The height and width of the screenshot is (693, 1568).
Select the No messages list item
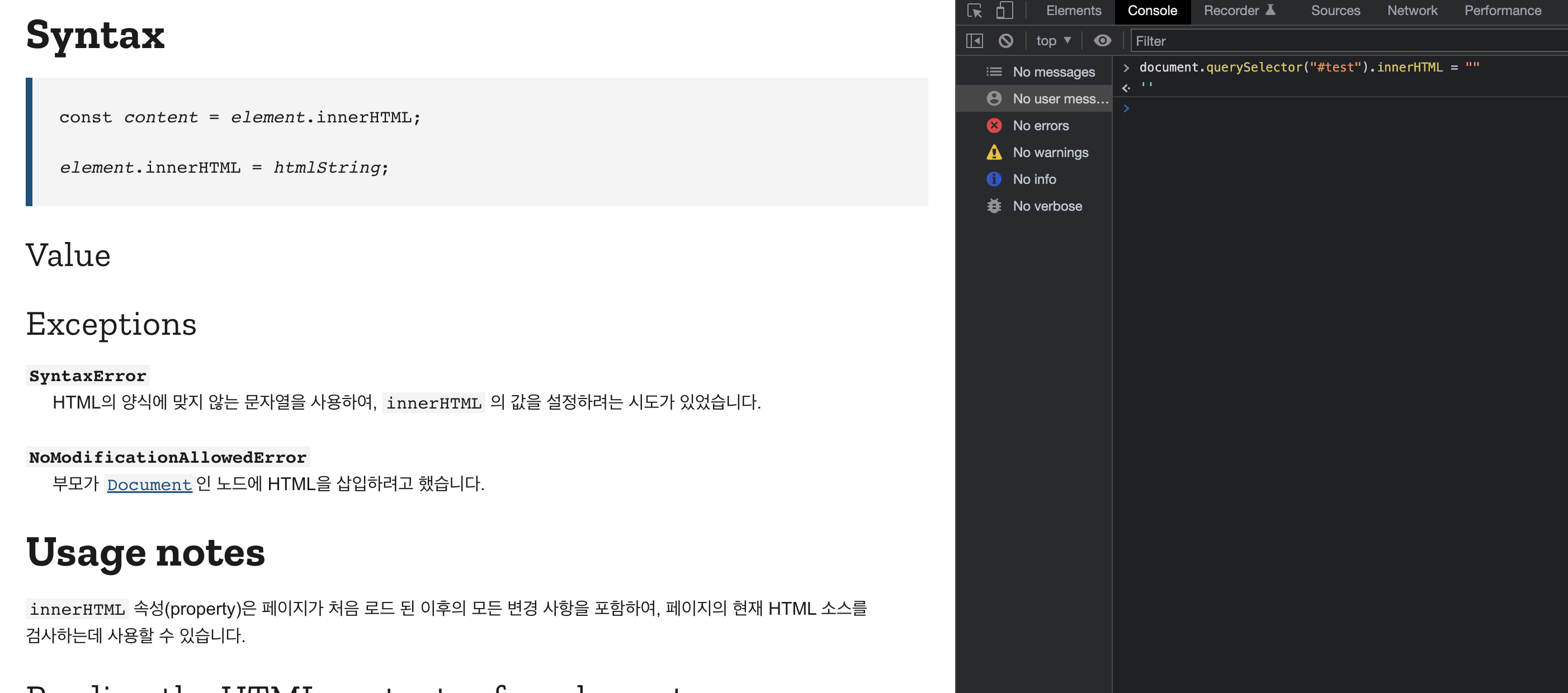[1053, 72]
